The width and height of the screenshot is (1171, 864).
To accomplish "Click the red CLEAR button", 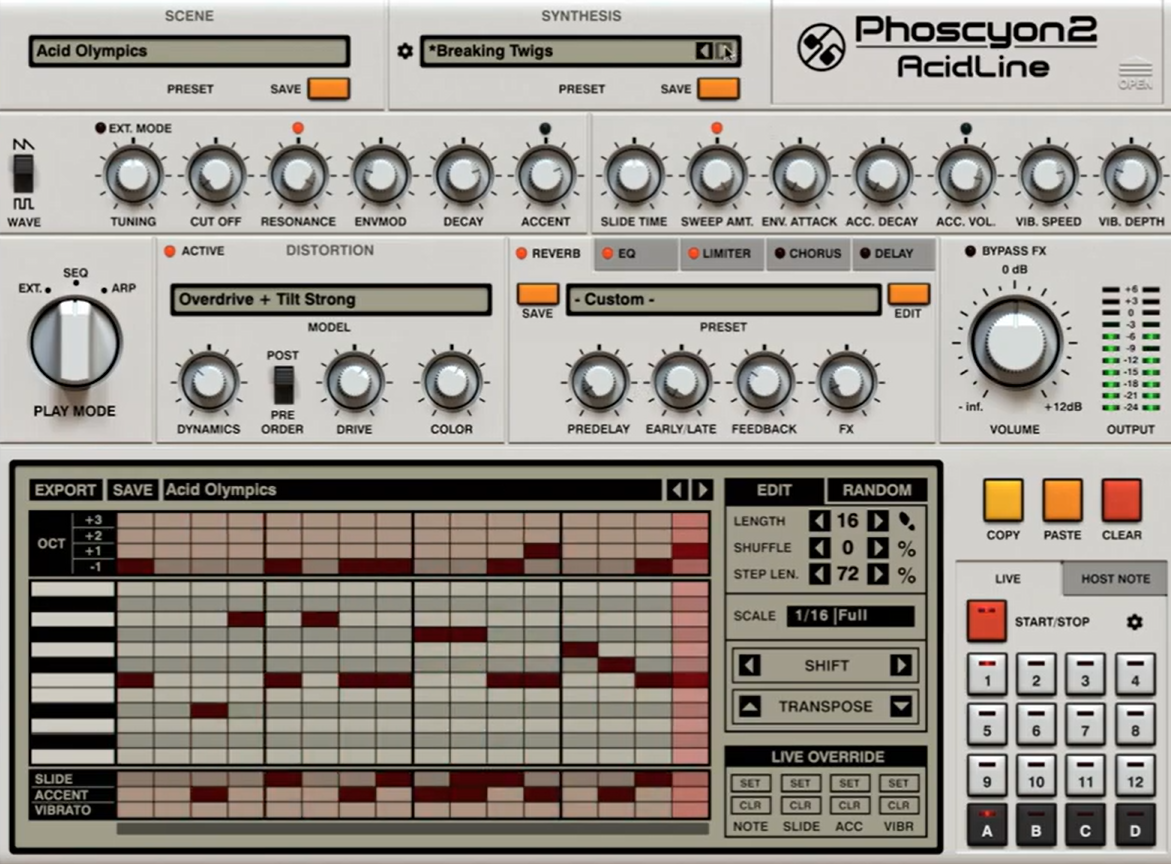I will point(1121,500).
